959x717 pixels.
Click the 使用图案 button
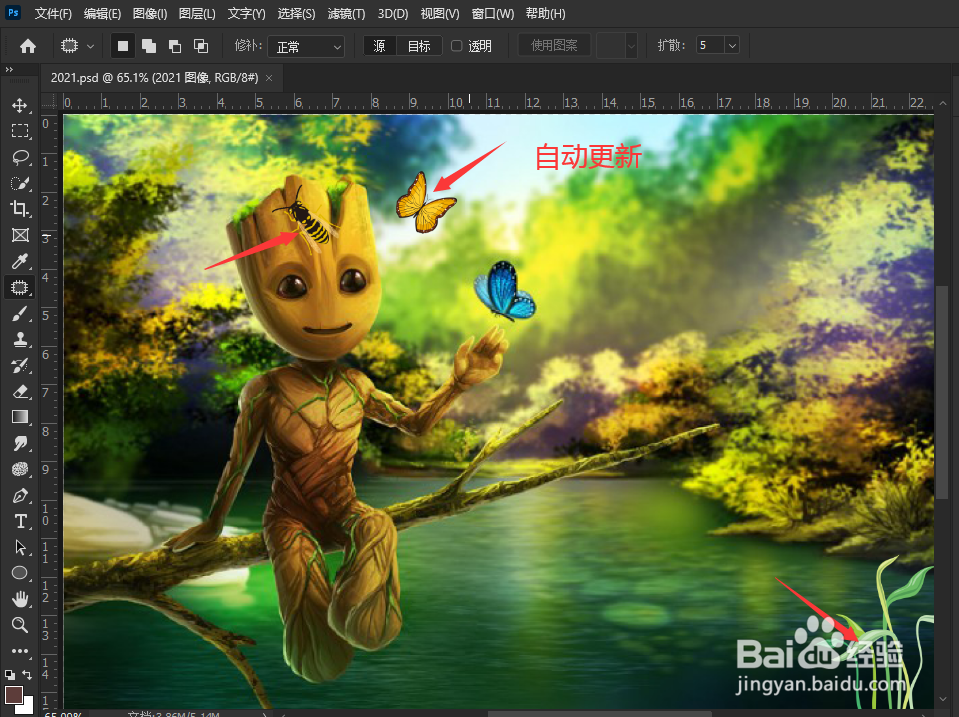click(x=554, y=45)
